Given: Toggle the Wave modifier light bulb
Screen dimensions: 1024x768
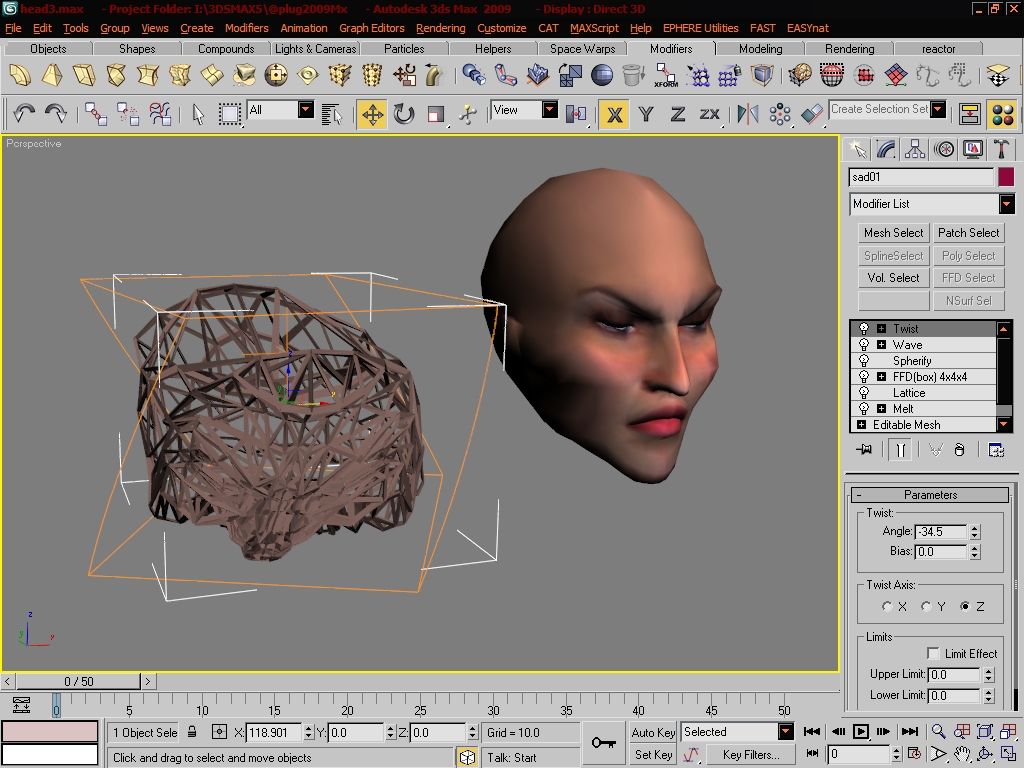Looking at the screenshot, I should pyautogui.click(x=864, y=344).
